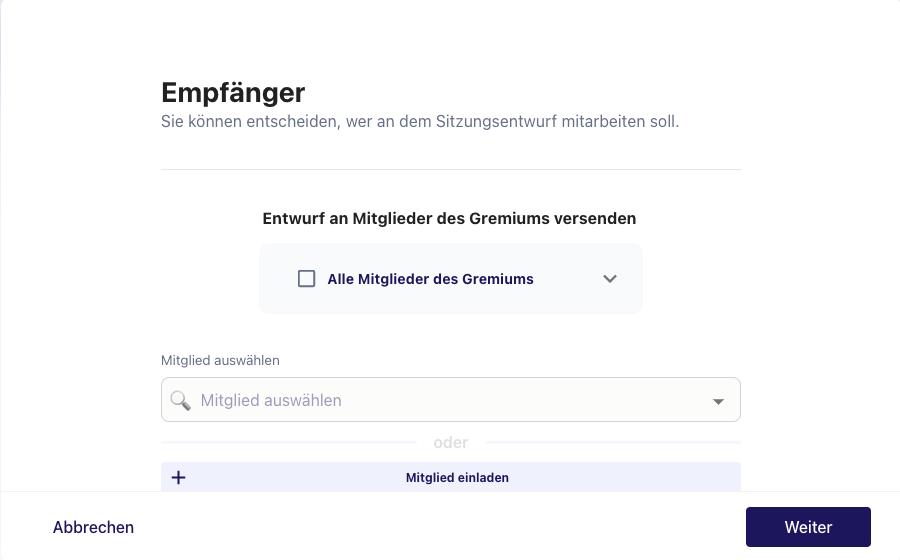Click the horizontal divider below the subtitle
The width and height of the screenshot is (900, 560).
point(451,169)
